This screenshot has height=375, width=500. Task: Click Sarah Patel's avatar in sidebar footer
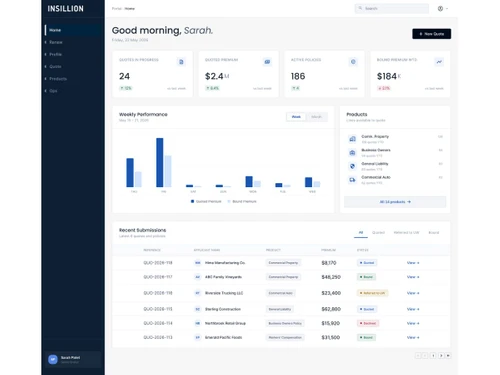click(x=53, y=359)
